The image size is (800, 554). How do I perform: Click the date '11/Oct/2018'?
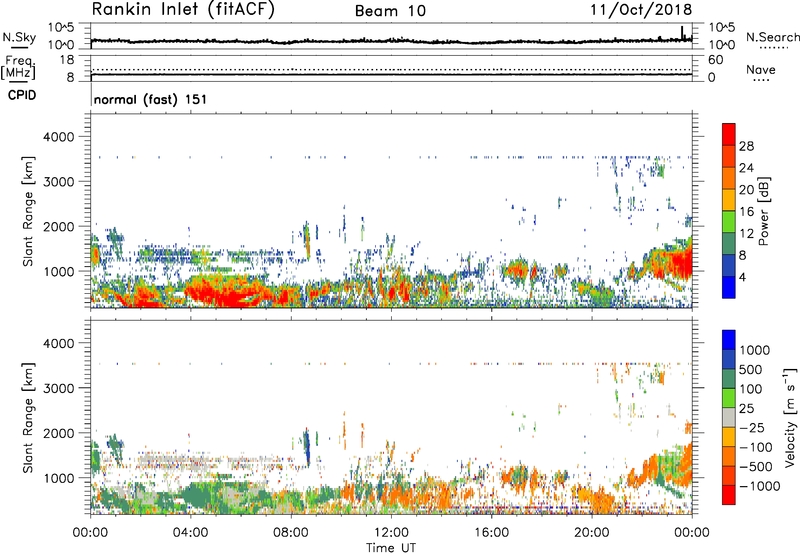coord(641,10)
